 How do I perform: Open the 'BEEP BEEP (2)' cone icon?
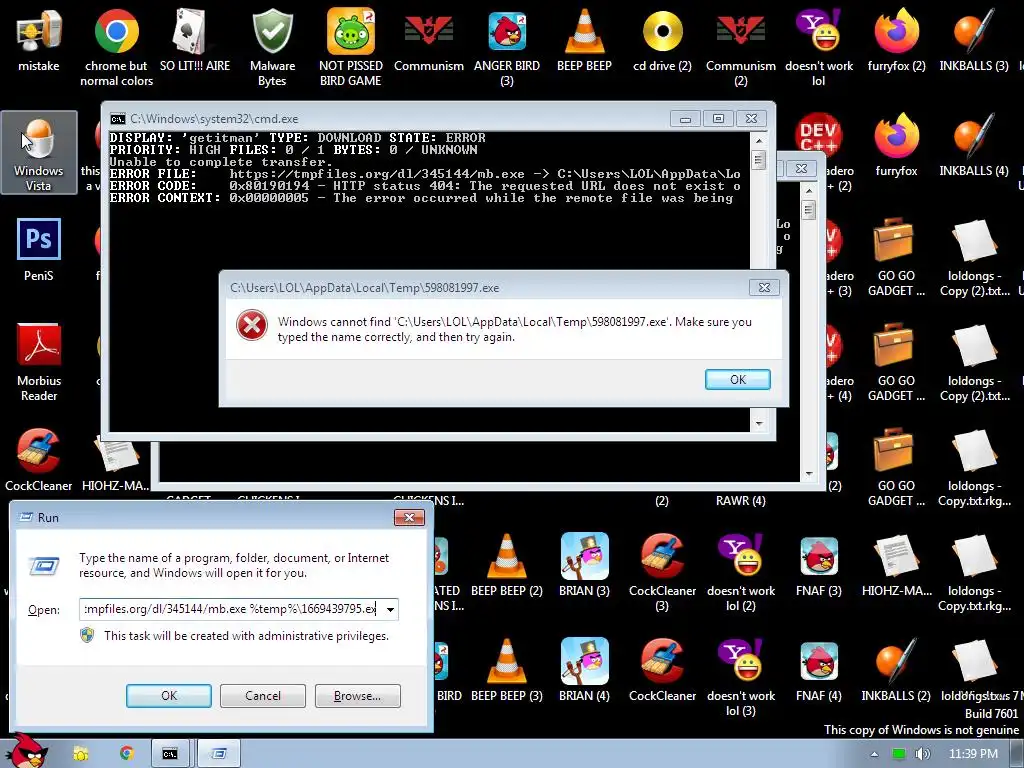507,565
